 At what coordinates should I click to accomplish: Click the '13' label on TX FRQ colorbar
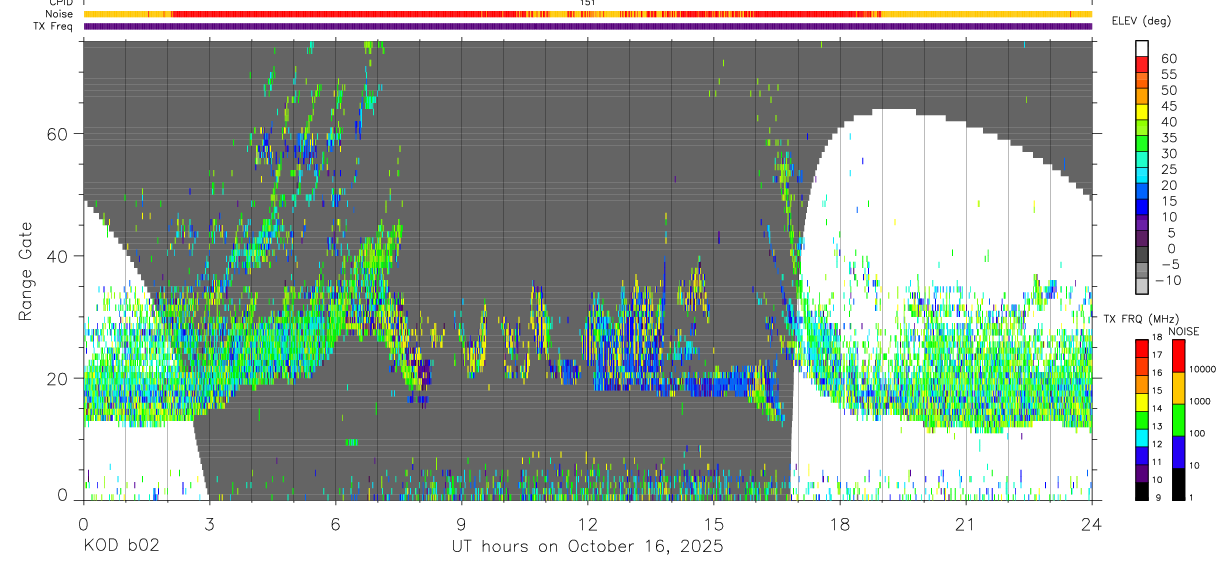tap(1157, 426)
